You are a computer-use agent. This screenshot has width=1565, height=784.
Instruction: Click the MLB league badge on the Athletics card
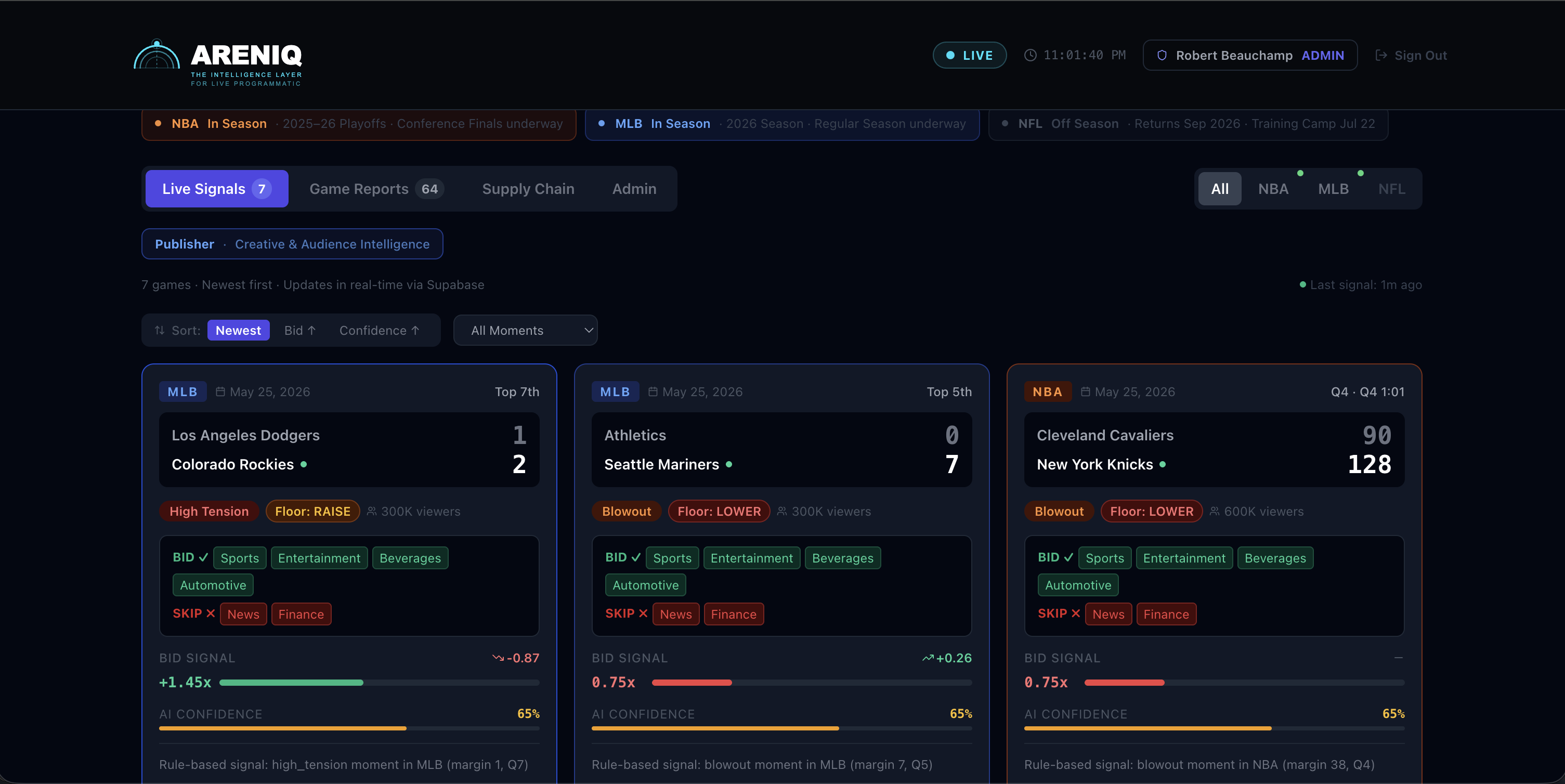click(616, 391)
